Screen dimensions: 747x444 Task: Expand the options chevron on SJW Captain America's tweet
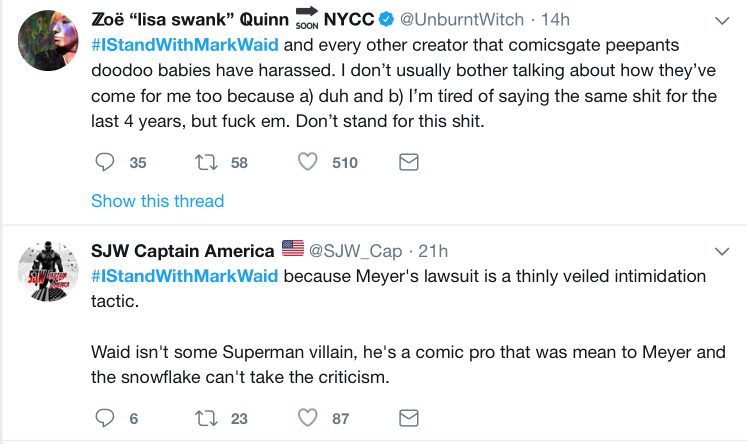(722, 252)
